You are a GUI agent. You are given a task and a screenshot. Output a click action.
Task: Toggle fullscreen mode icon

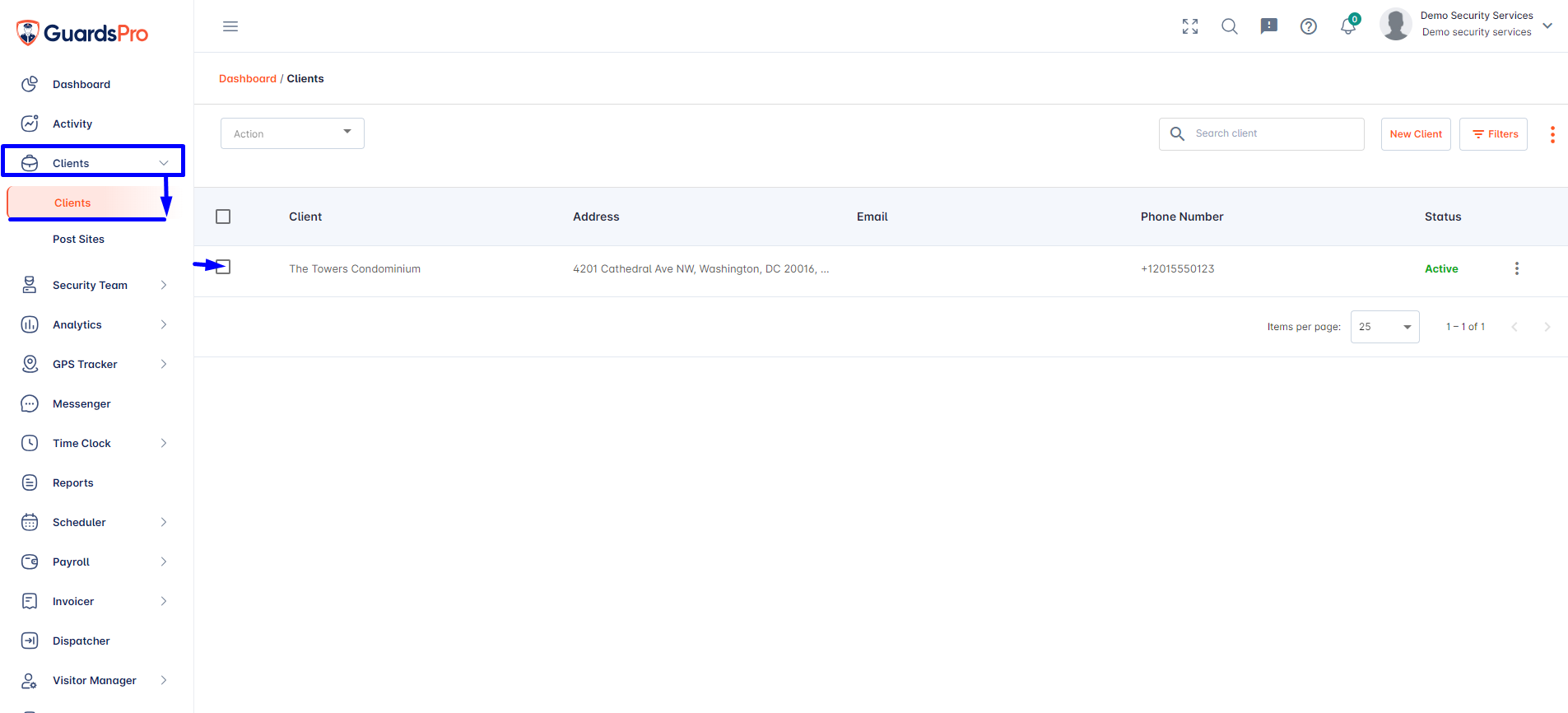tap(1190, 26)
